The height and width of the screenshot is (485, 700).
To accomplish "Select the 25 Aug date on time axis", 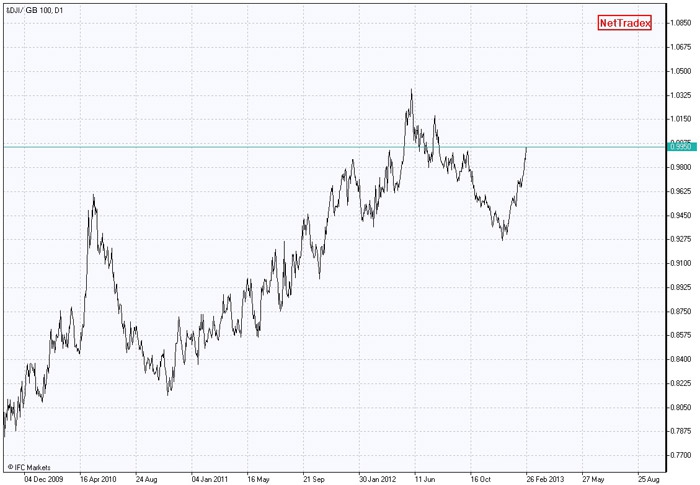I will click(x=654, y=478).
